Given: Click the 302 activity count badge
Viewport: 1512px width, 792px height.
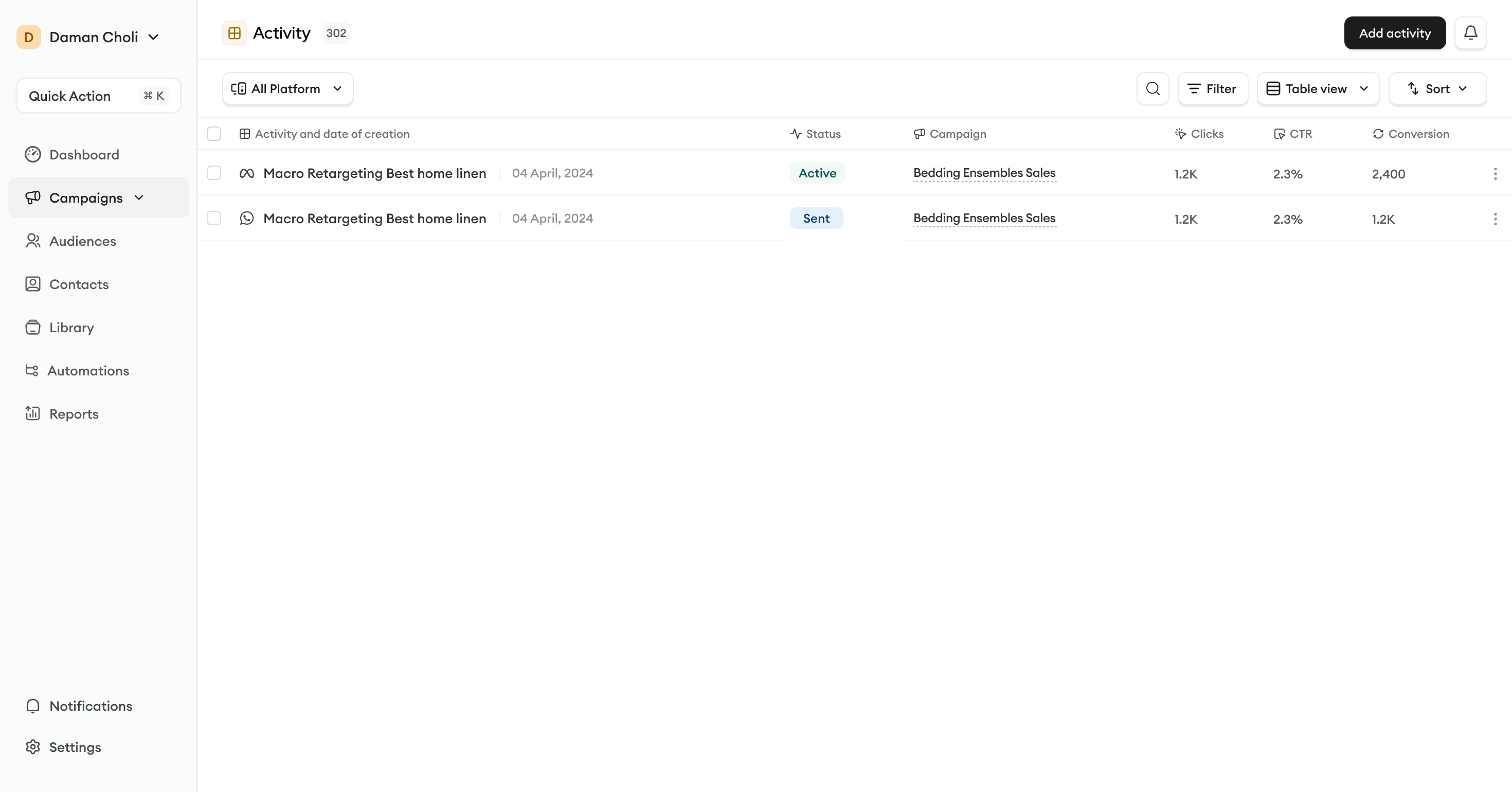Looking at the screenshot, I should click(336, 33).
